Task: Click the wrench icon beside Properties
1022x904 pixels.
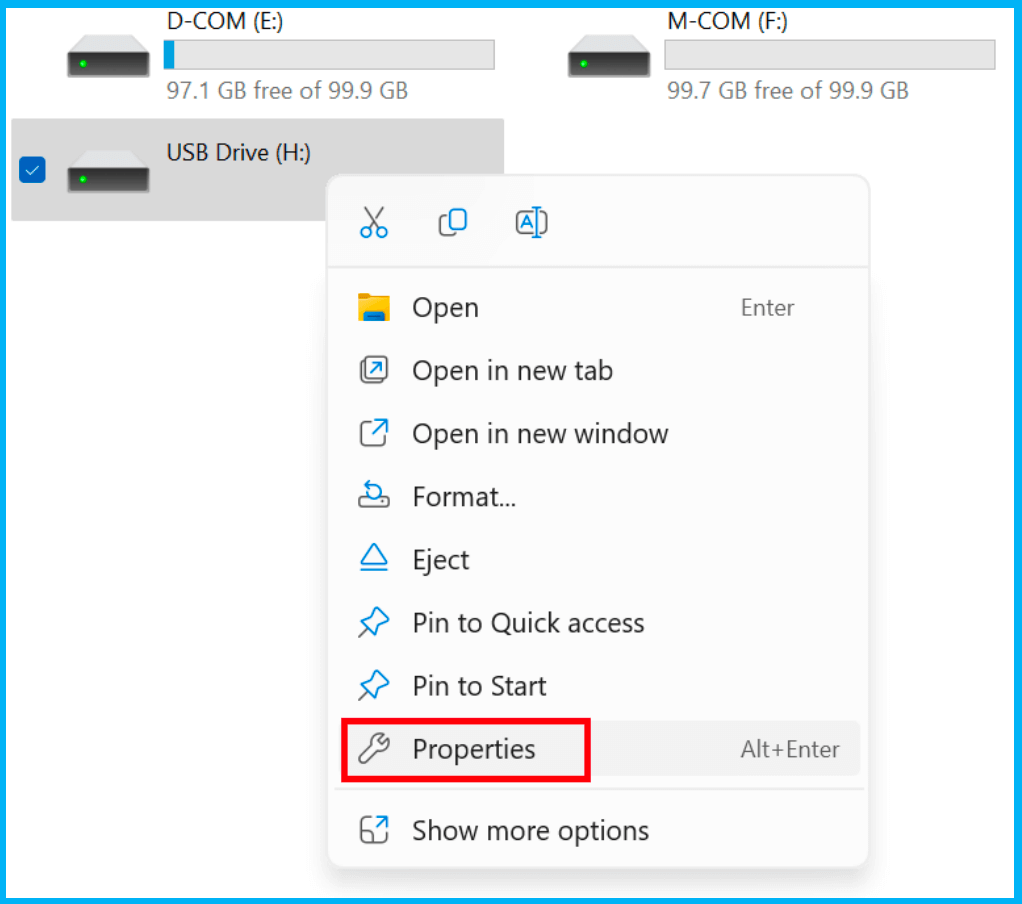Action: [x=374, y=748]
